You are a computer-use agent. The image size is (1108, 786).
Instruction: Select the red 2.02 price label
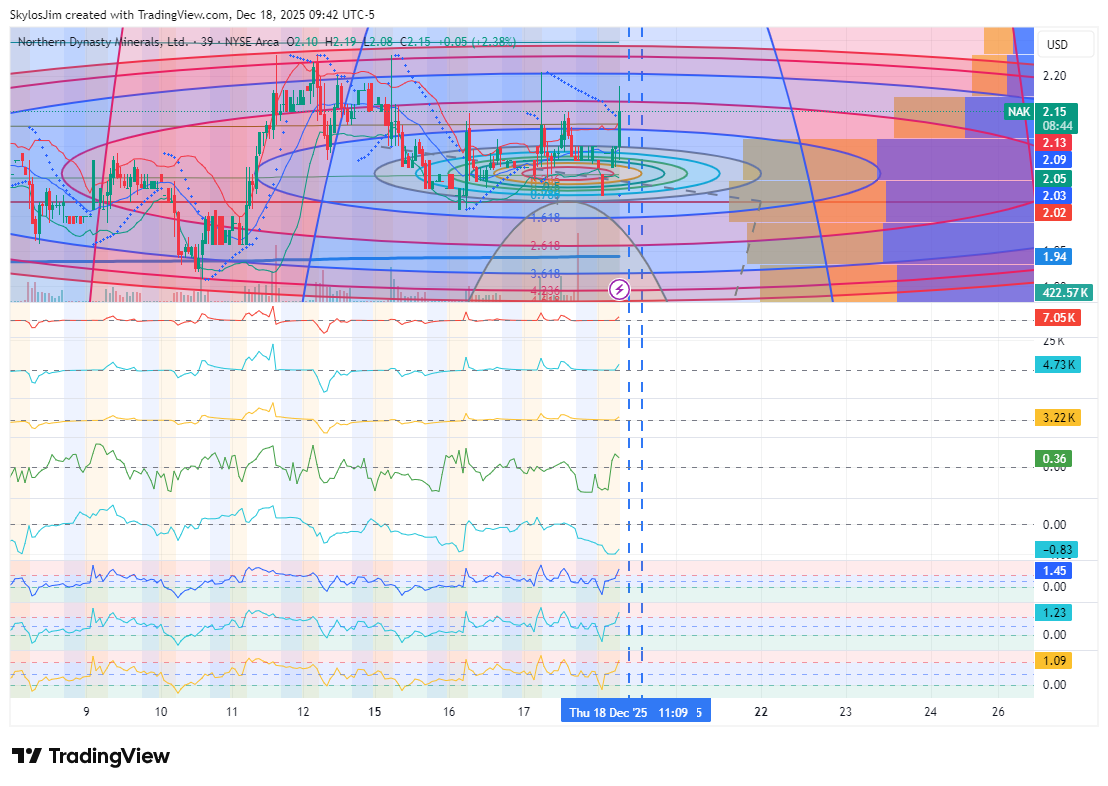[x=1053, y=213]
